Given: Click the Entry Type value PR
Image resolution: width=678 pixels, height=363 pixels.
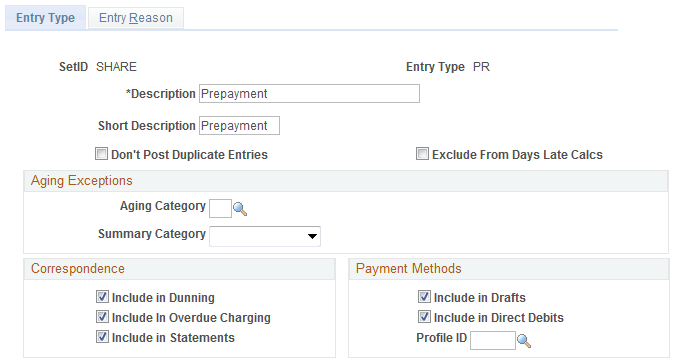Looking at the screenshot, I should (x=481, y=67).
